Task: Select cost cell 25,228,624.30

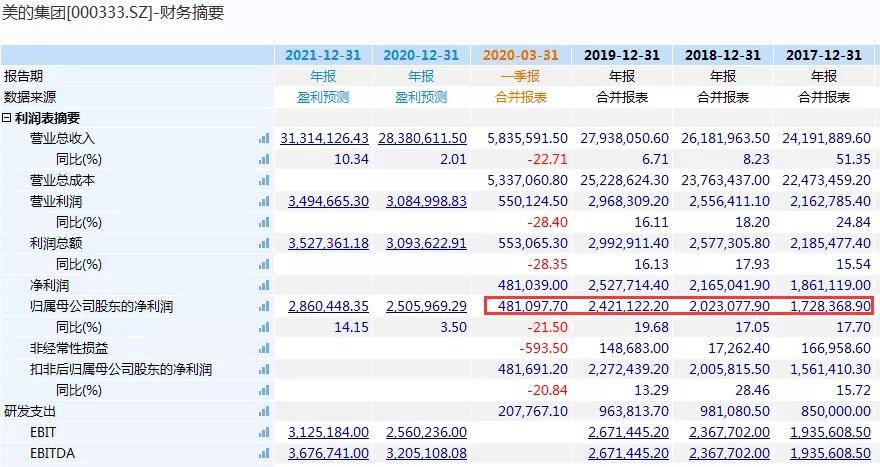Action: tap(625, 180)
